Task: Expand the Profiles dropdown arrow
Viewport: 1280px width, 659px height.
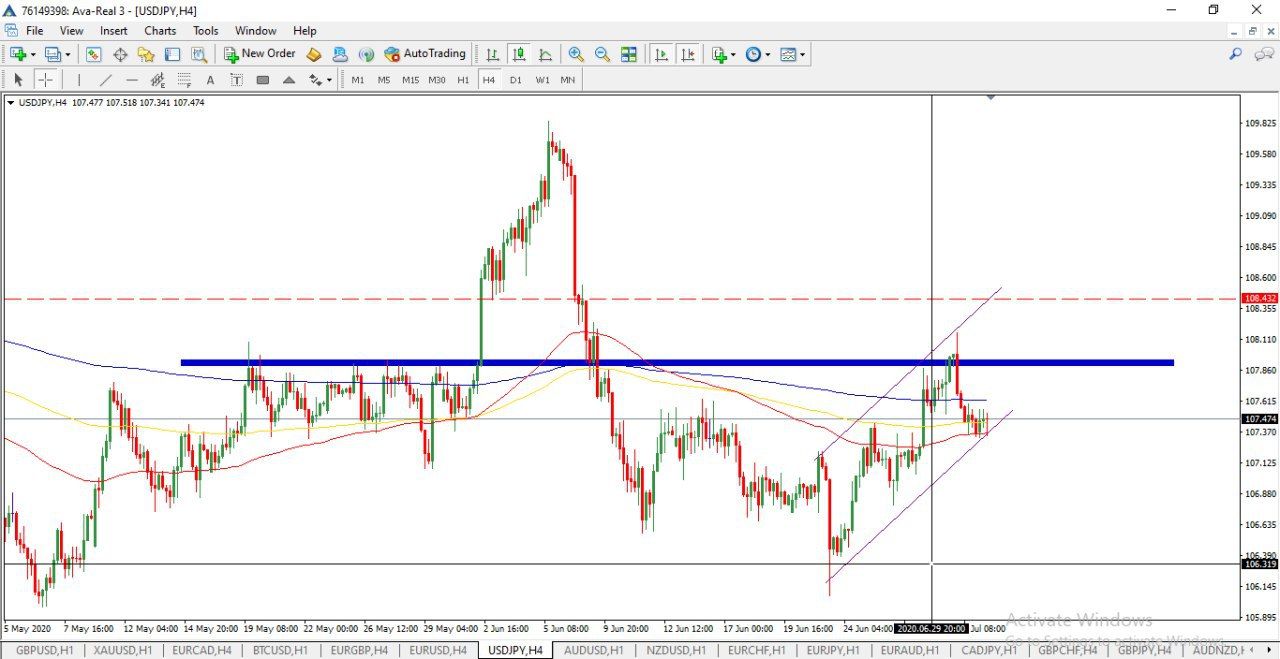Action: click(x=67, y=54)
